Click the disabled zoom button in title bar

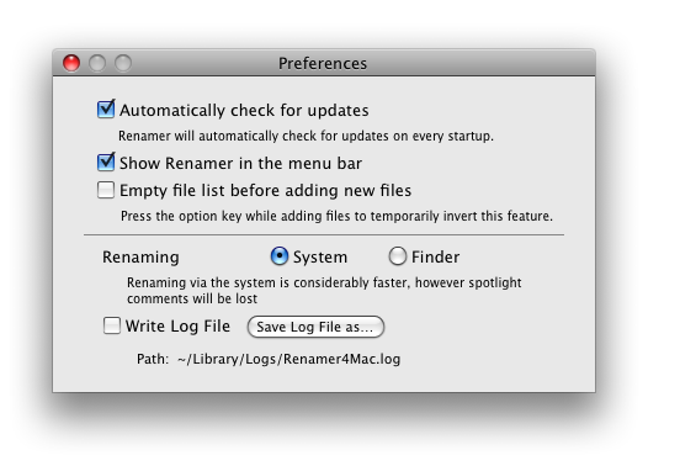(124, 63)
